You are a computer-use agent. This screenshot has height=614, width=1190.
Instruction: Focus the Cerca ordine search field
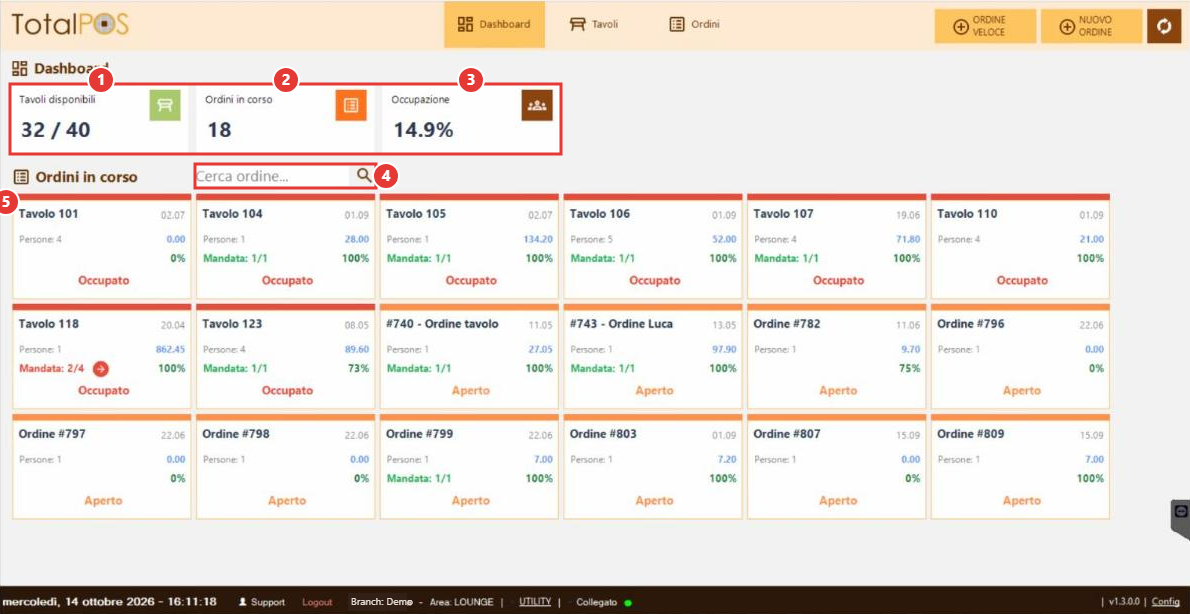273,176
